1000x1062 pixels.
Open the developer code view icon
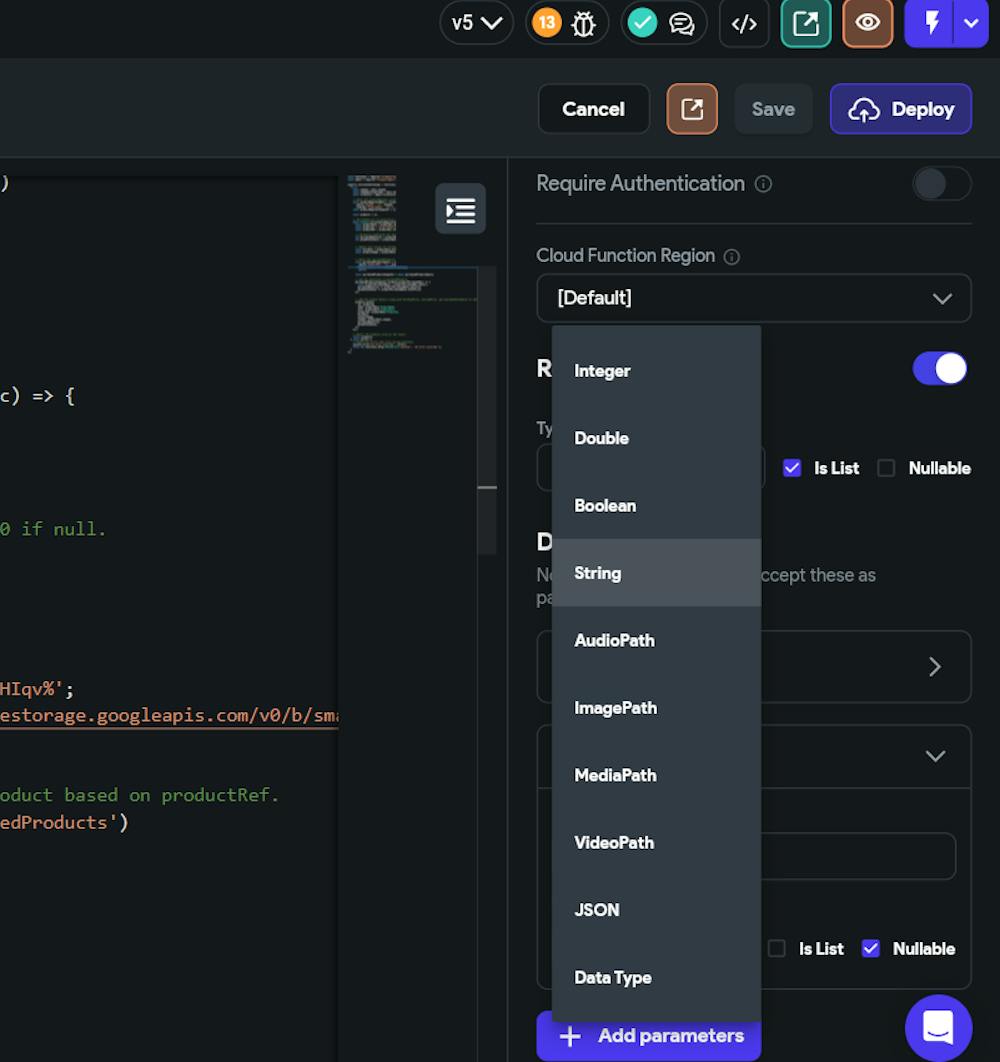pyautogui.click(x=744, y=24)
